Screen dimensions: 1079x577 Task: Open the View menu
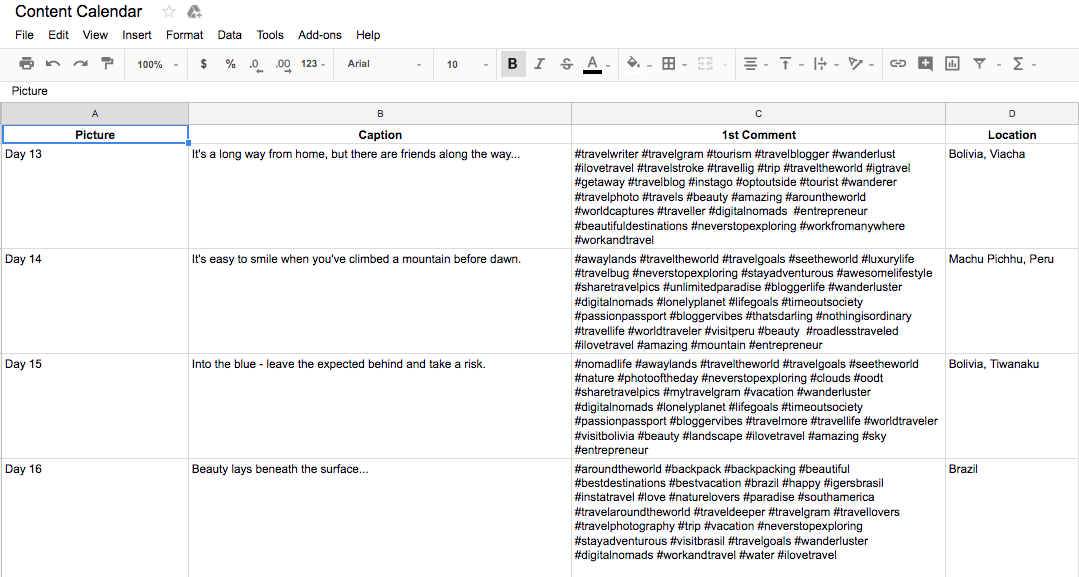click(95, 35)
